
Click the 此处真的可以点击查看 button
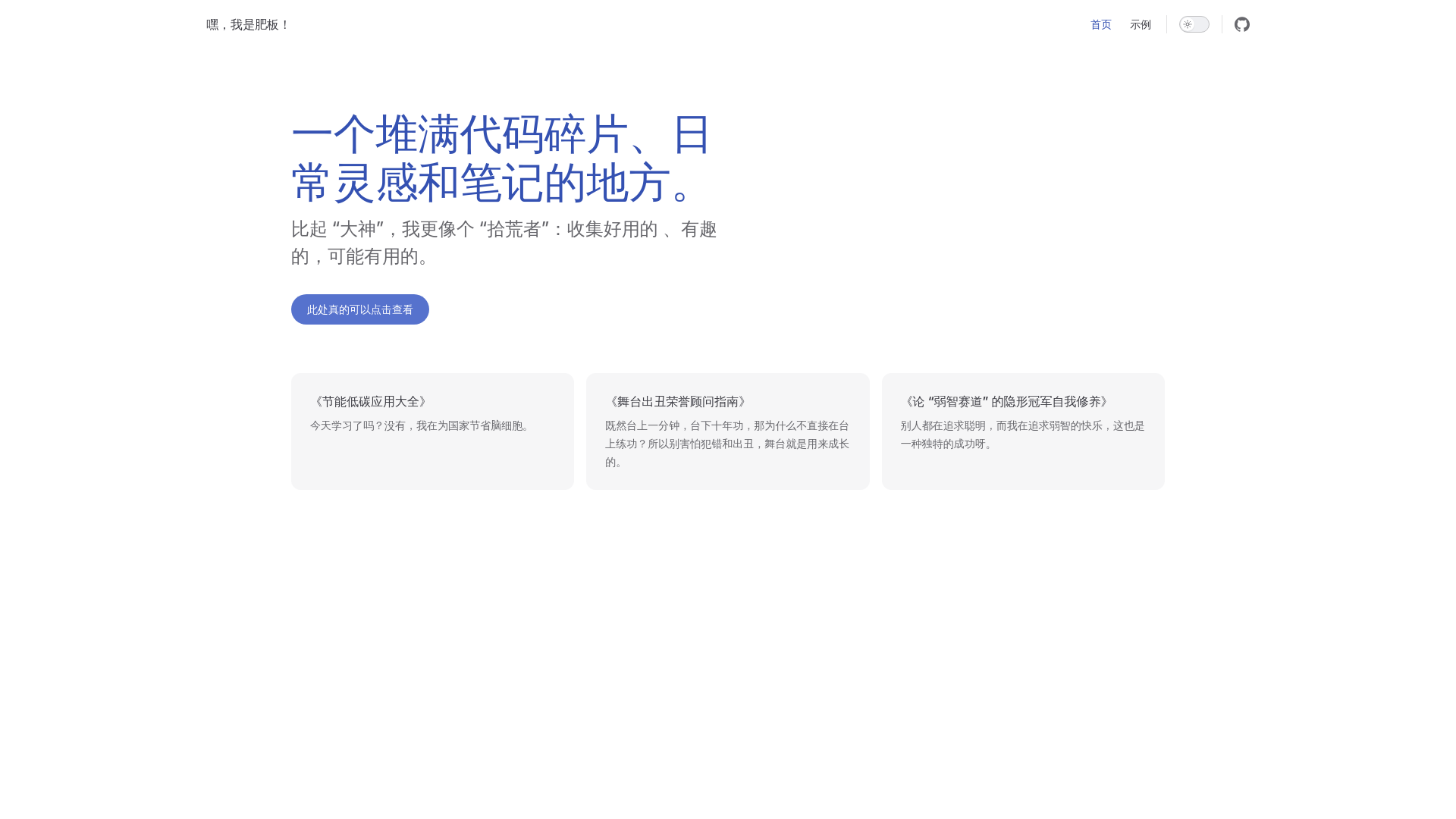[x=359, y=309]
